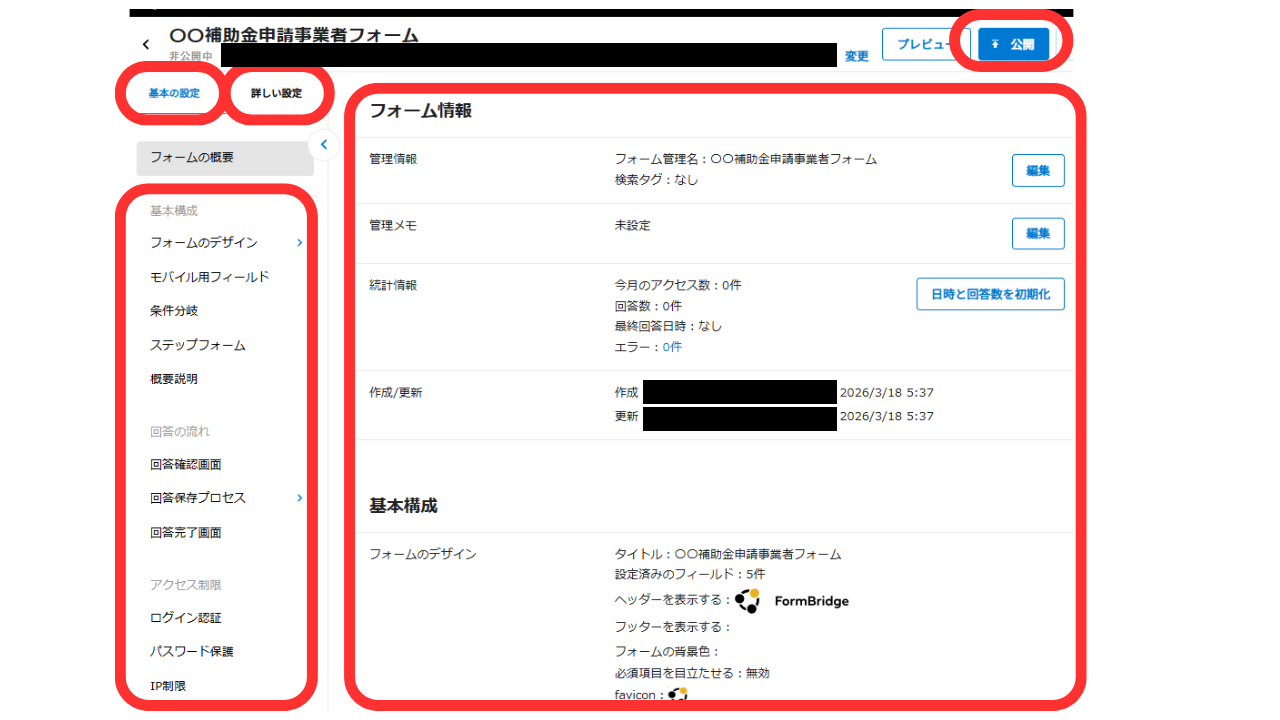Switch to 詳しい設定 tab
This screenshot has width=1280, height=720.
[276, 93]
